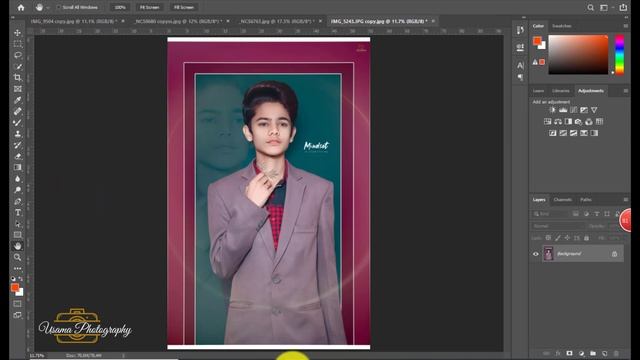Viewport: 640px width, 360px height.
Task: Select the Zoom tool
Action: point(18,257)
